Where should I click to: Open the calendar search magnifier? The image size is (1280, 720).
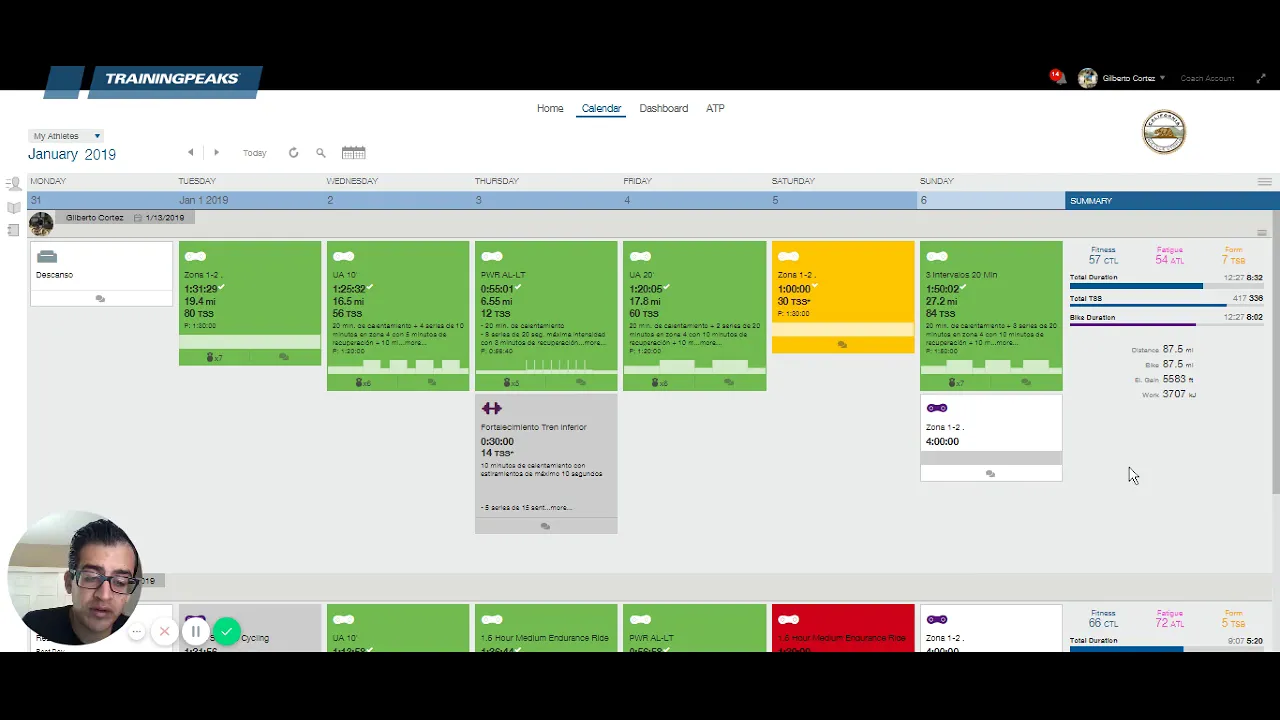(321, 153)
